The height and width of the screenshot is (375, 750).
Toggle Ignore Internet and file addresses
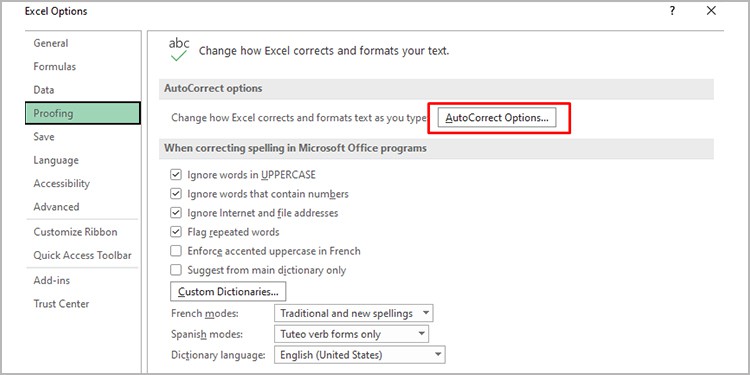coord(176,213)
